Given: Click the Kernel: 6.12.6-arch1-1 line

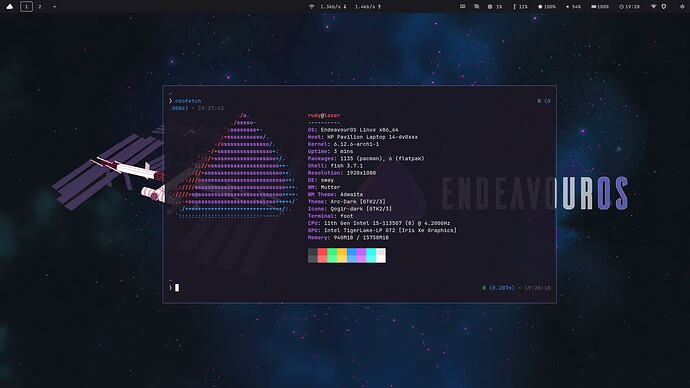Looking at the screenshot, I should pos(343,144).
